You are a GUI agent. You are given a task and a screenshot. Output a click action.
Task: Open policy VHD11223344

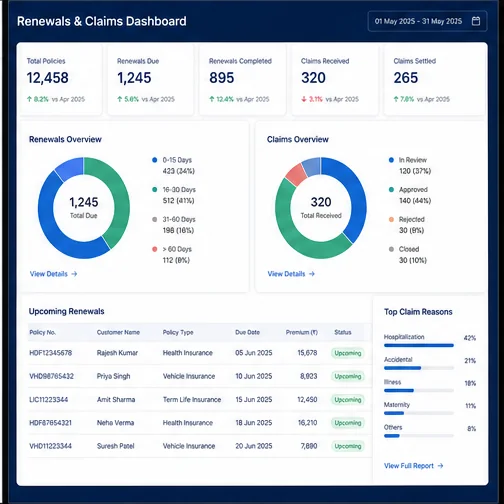tap(50, 446)
